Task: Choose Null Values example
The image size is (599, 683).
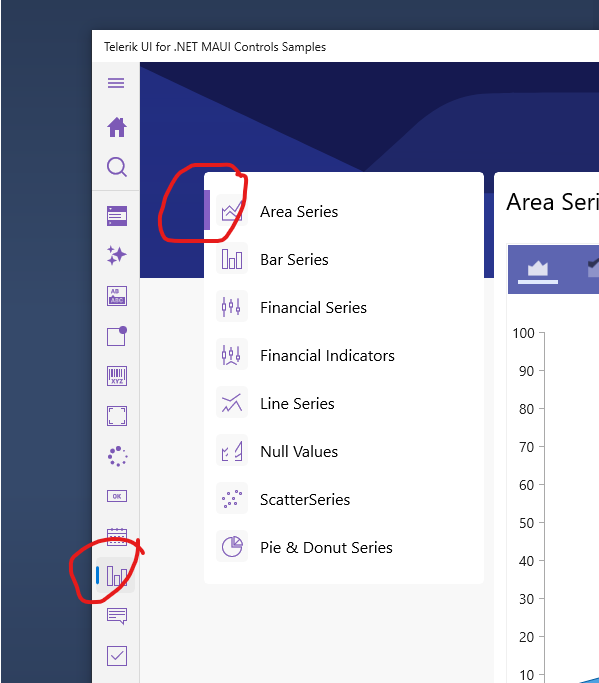Action: [344, 451]
